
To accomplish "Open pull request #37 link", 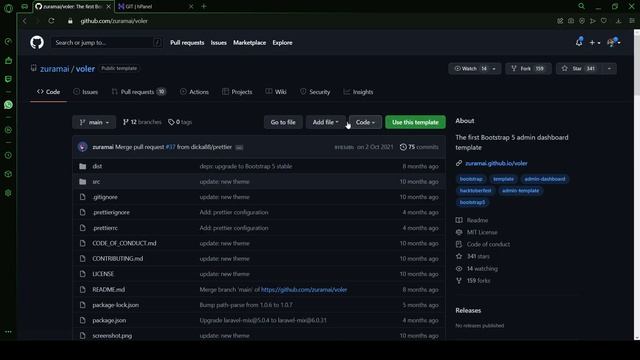I will pyautogui.click(x=170, y=147).
